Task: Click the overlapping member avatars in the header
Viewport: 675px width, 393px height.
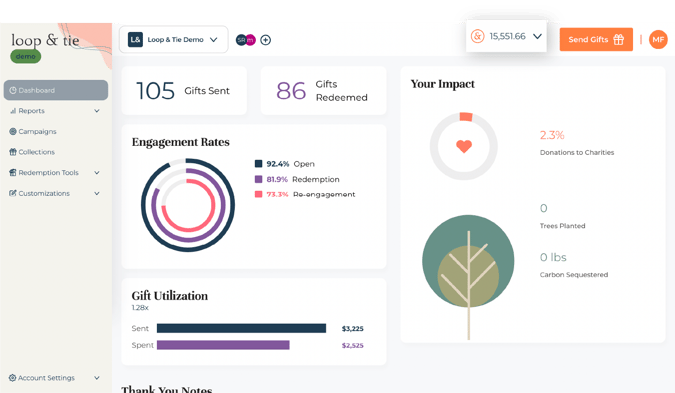Action: [246, 40]
